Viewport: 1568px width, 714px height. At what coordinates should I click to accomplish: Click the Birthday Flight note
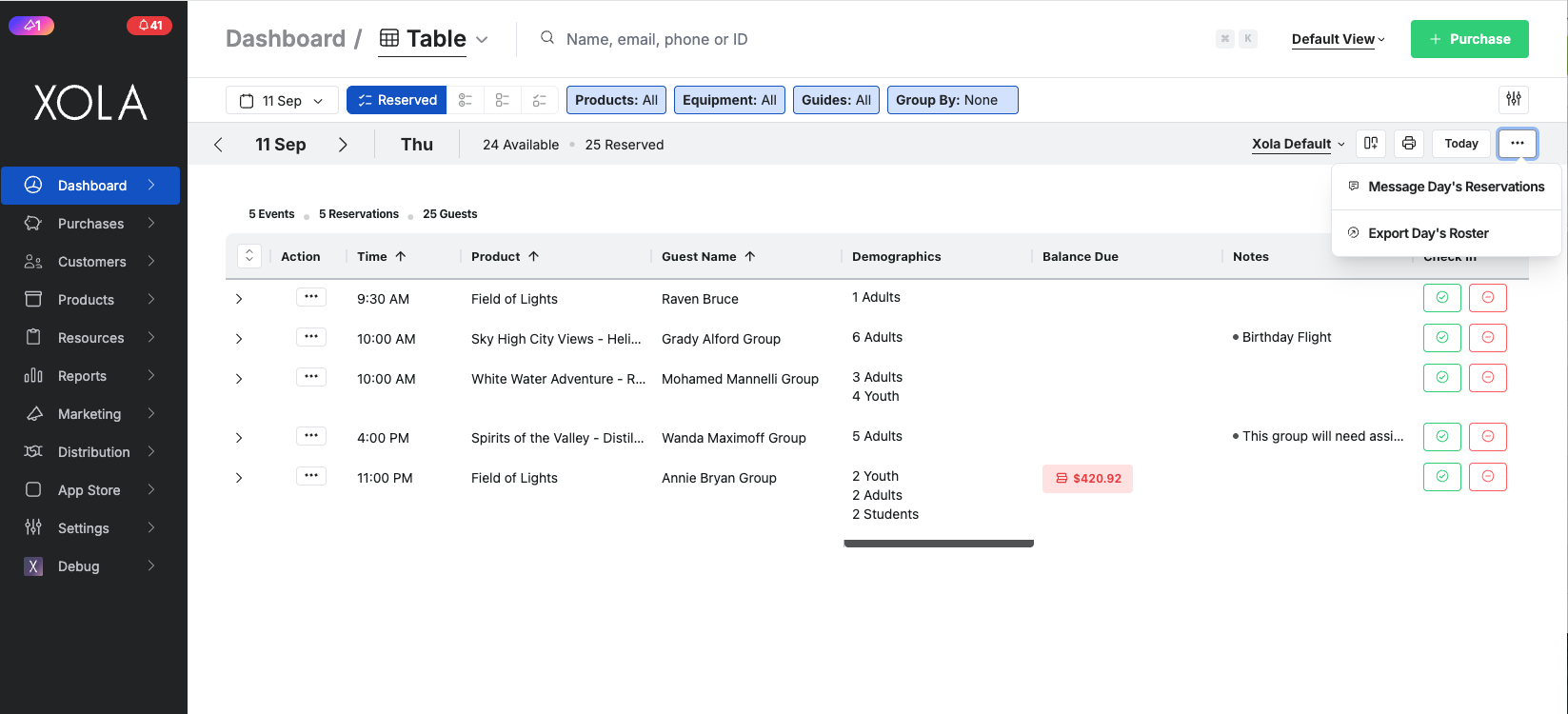pyautogui.click(x=1281, y=337)
